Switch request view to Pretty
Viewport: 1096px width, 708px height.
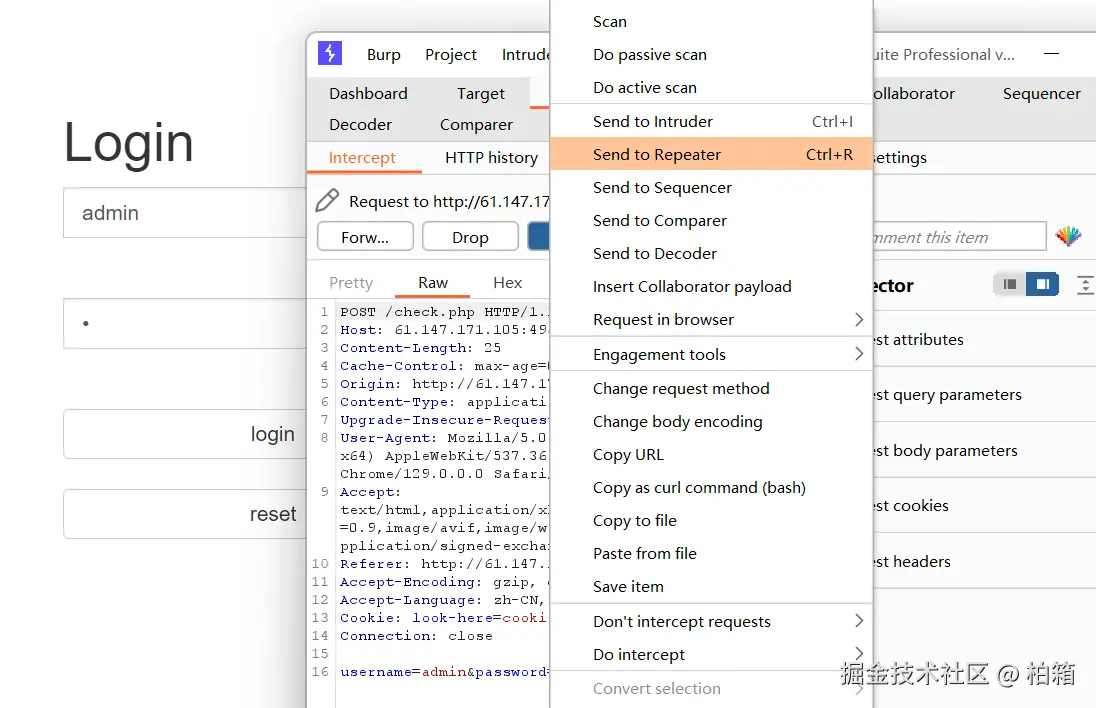pyautogui.click(x=351, y=282)
